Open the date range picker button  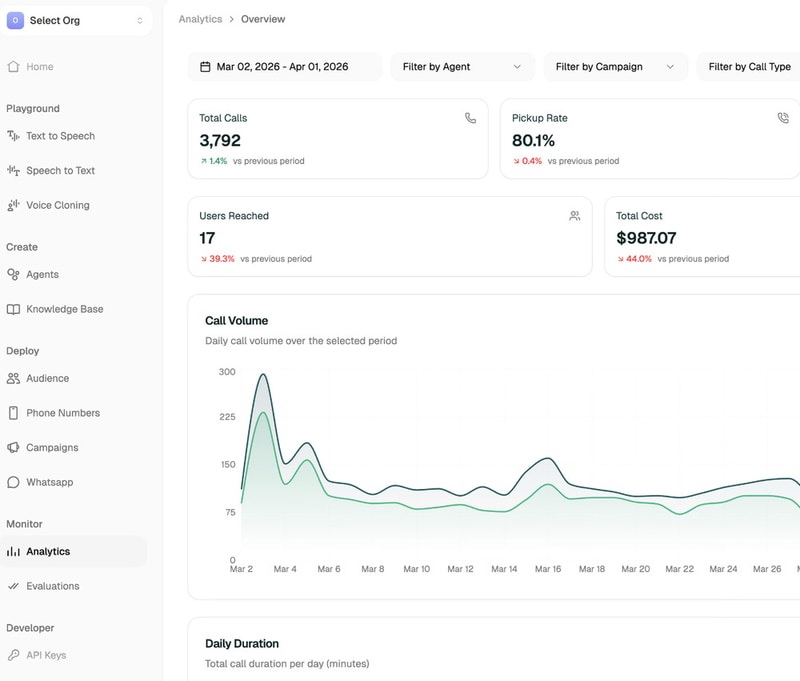pos(284,67)
